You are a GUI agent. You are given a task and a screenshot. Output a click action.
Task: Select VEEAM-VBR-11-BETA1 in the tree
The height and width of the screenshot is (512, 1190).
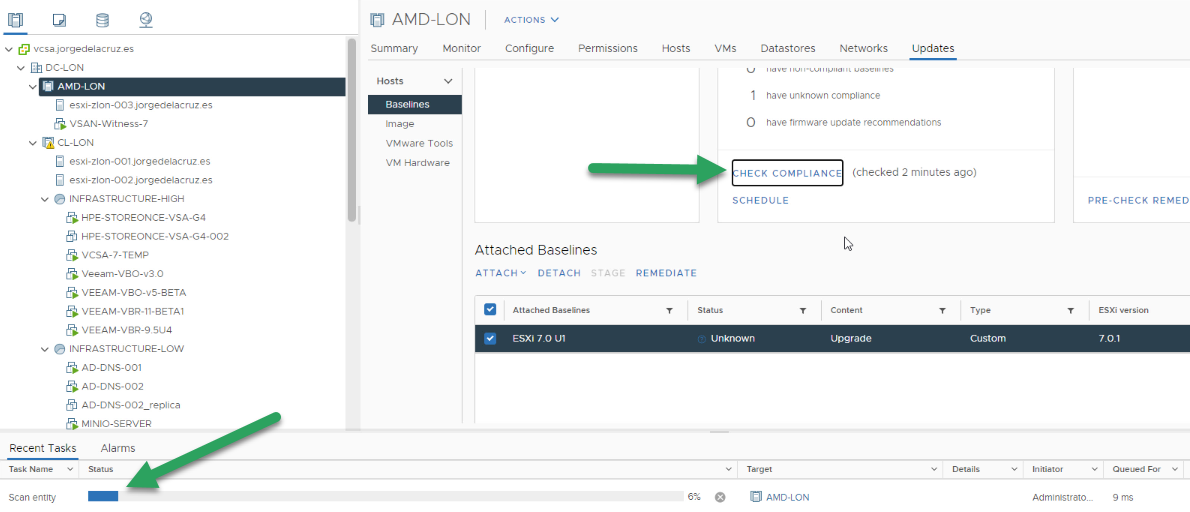(133, 311)
